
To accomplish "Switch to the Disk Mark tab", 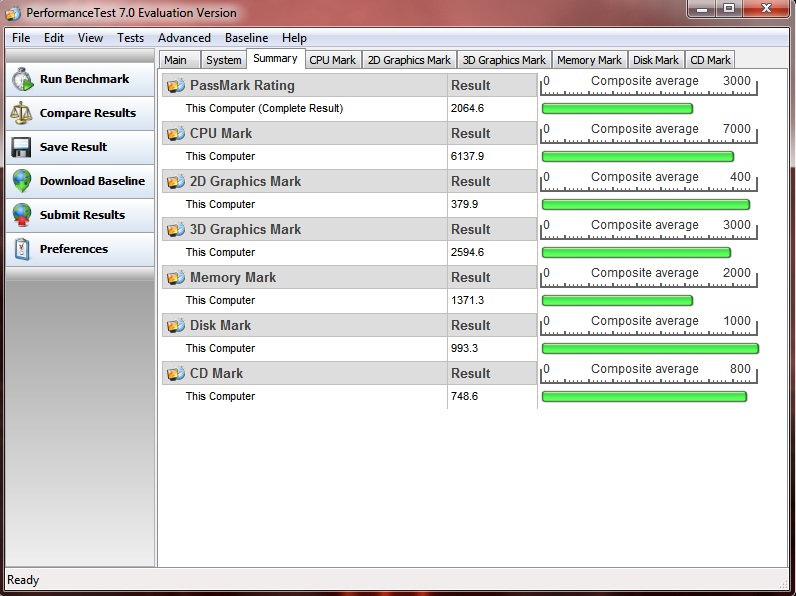I will 656,60.
